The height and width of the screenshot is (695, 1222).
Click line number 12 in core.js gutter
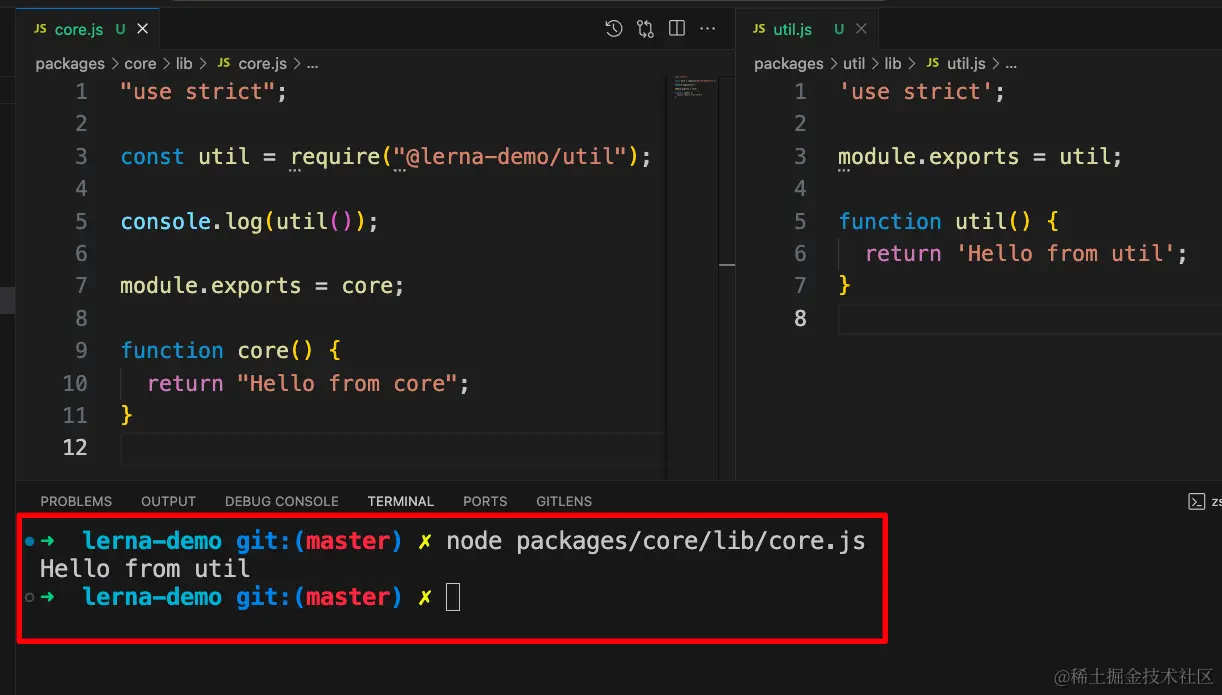click(75, 447)
